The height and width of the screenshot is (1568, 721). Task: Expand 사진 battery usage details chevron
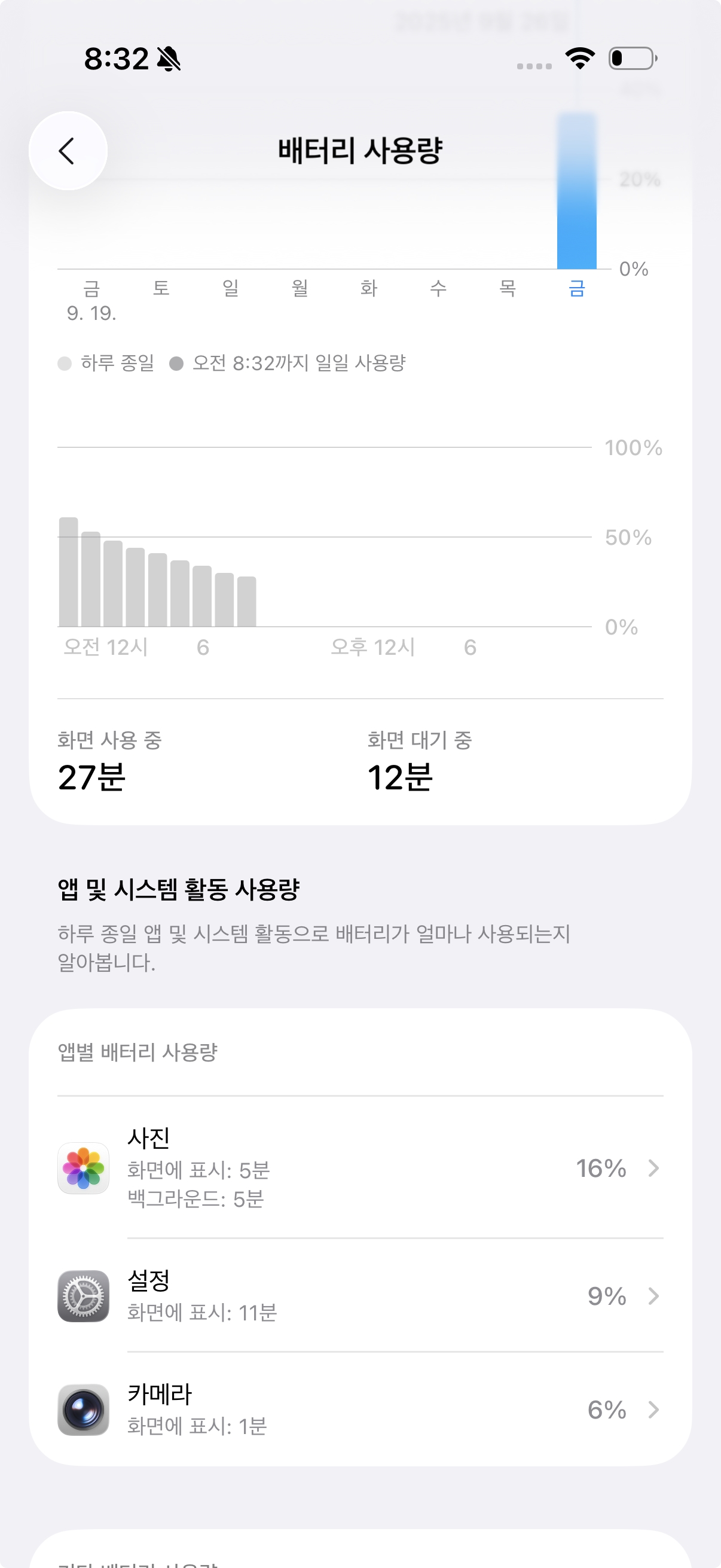(x=653, y=1168)
